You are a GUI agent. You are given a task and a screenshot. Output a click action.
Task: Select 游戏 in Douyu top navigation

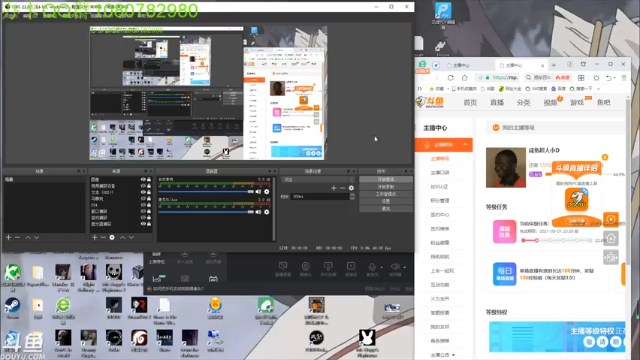(x=577, y=102)
